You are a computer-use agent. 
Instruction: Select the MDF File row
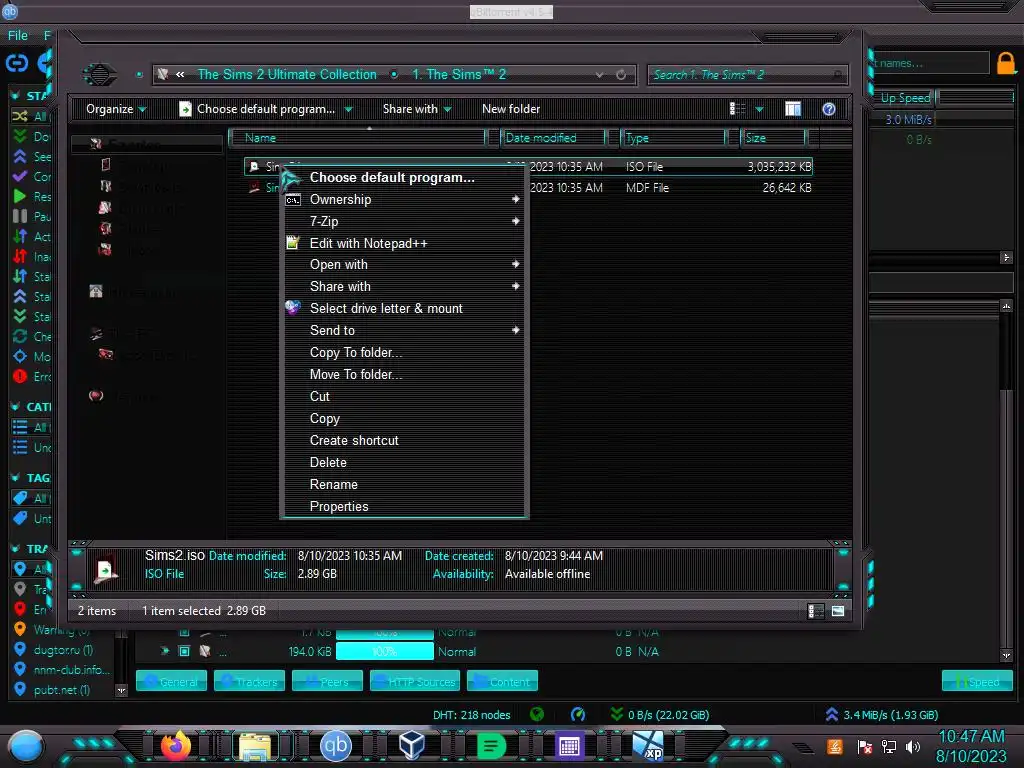(x=528, y=188)
